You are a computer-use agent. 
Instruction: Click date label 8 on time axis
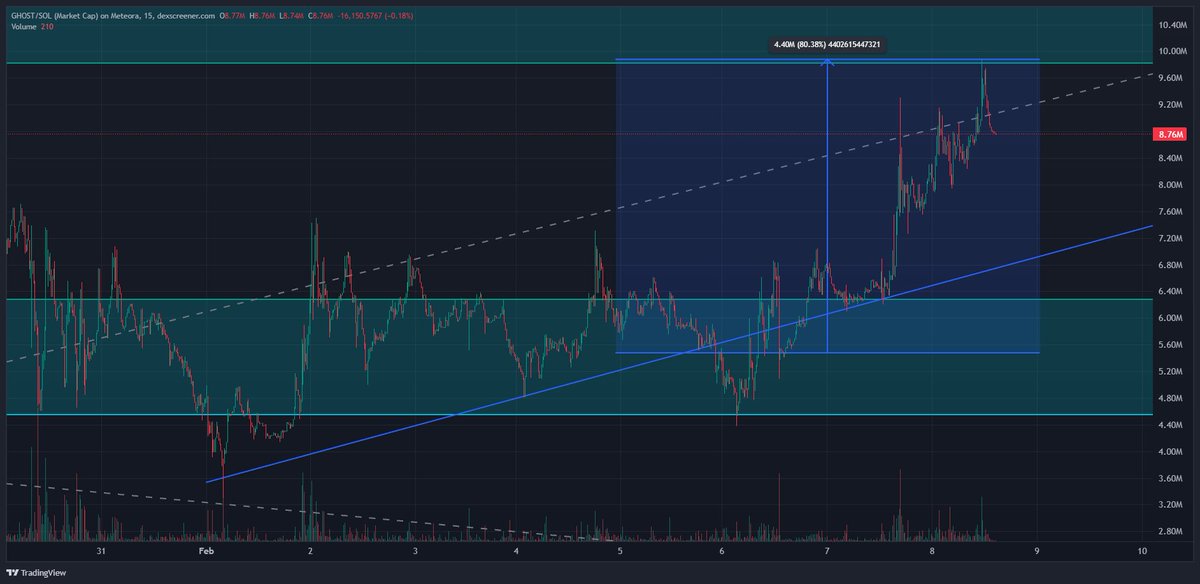tap(932, 551)
